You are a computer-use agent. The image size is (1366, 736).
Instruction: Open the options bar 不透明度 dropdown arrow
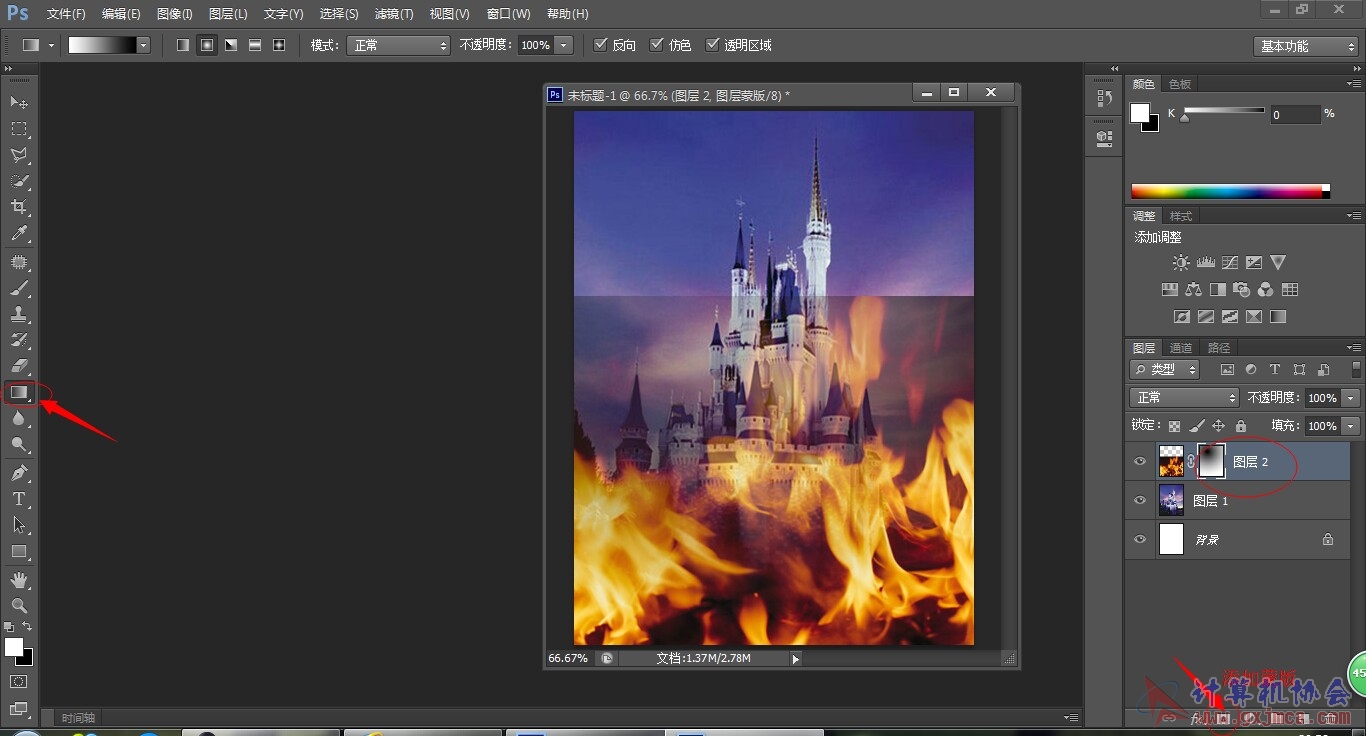coord(563,45)
